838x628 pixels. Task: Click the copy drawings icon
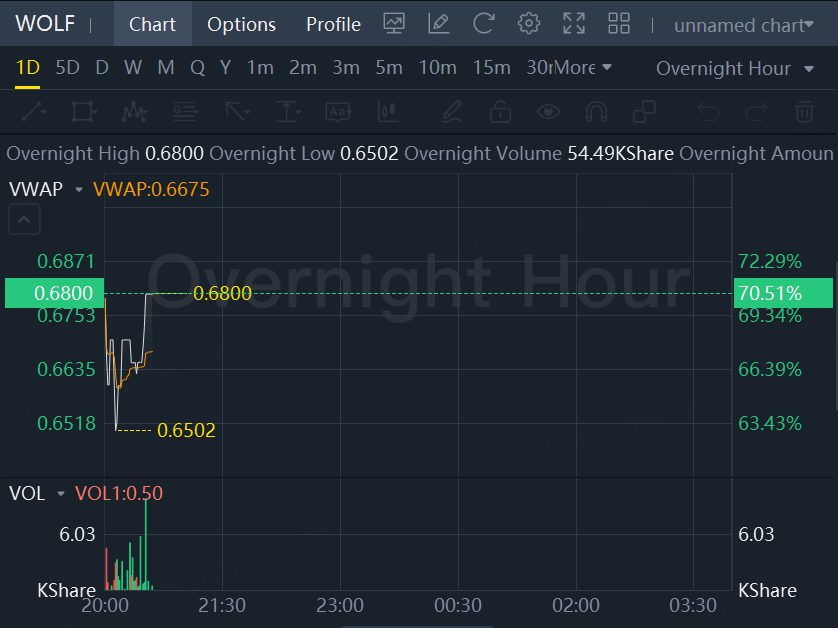tap(645, 112)
